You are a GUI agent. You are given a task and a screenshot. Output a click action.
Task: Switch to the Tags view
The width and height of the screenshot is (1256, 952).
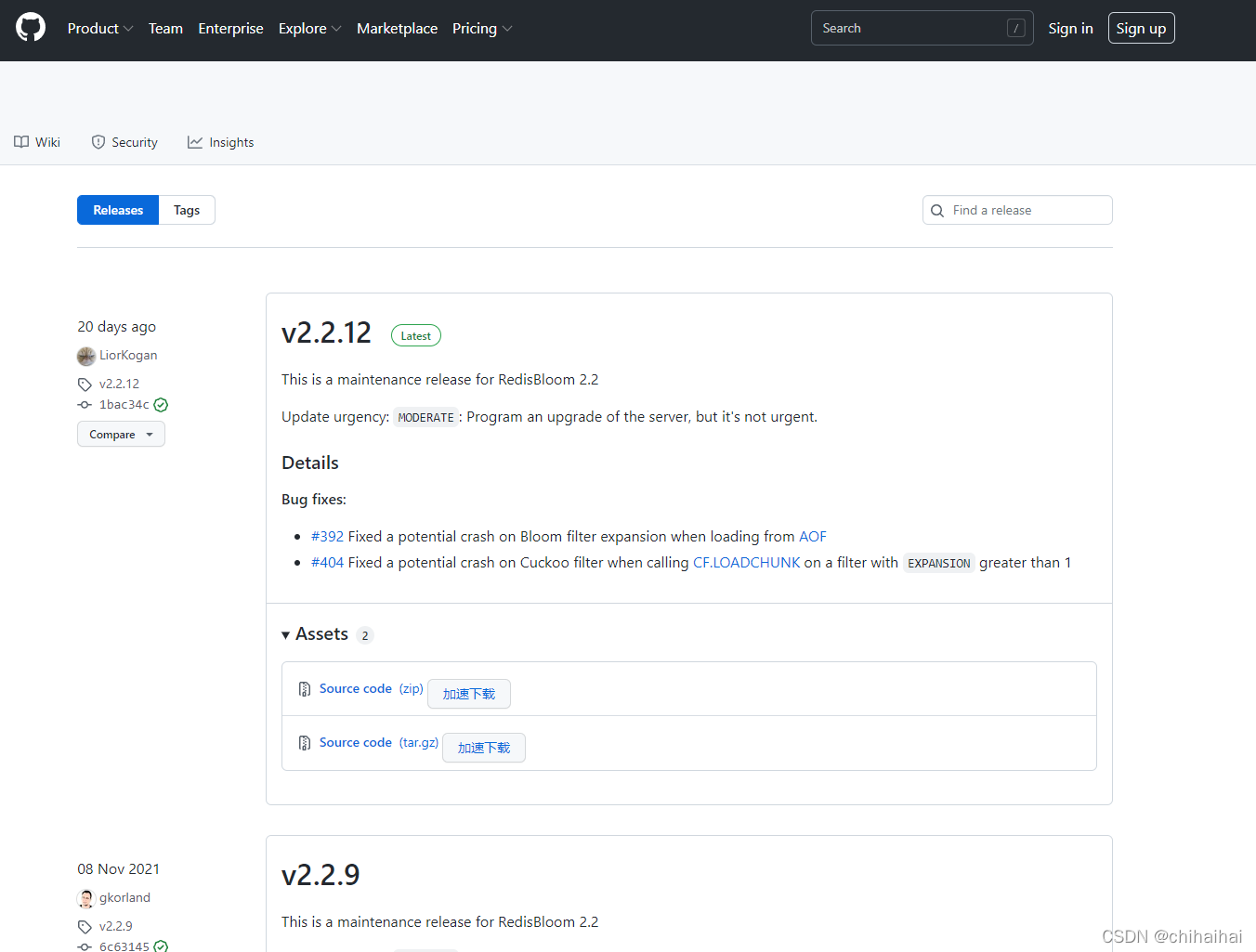[x=187, y=210]
